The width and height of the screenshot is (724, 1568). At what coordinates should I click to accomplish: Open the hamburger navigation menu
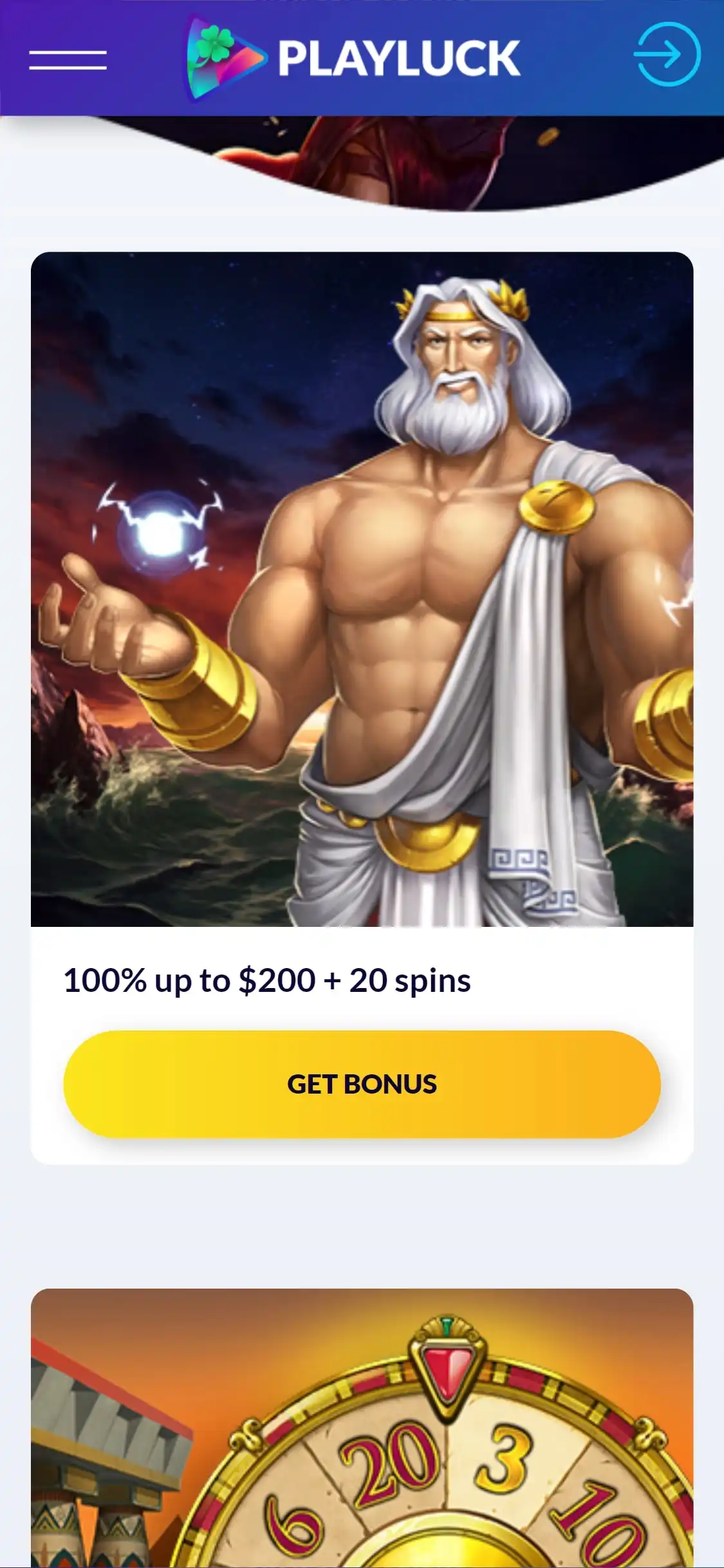[x=68, y=60]
